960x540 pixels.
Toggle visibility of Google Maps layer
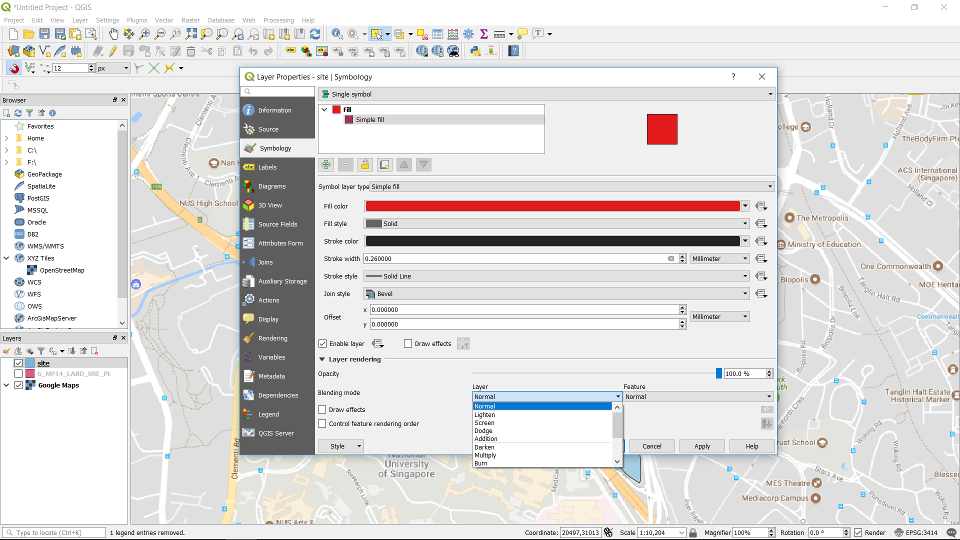[19, 385]
